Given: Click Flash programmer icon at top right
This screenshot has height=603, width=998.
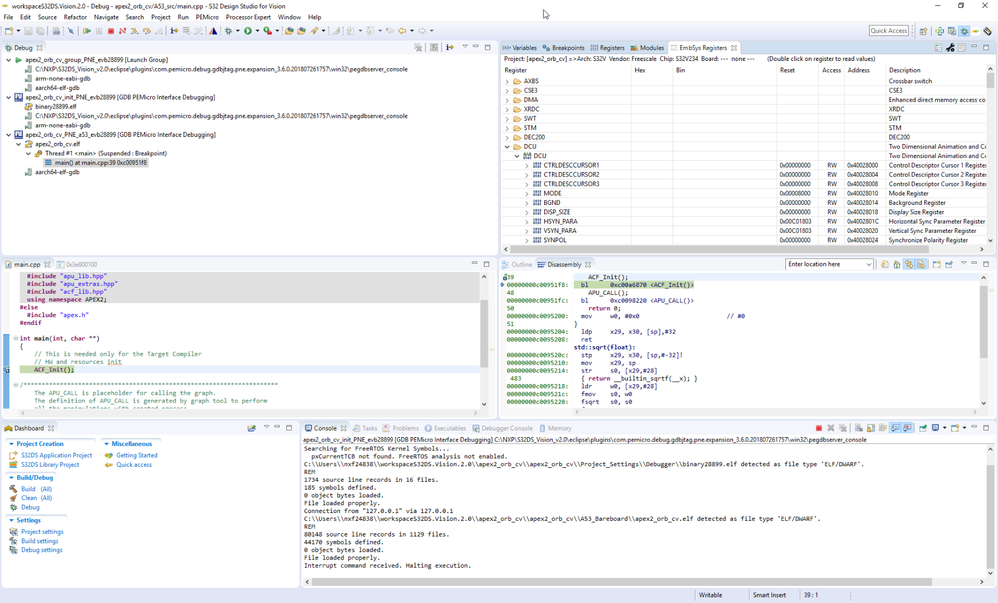Looking at the screenshot, I should pyautogui.click(x=987, y=31).
